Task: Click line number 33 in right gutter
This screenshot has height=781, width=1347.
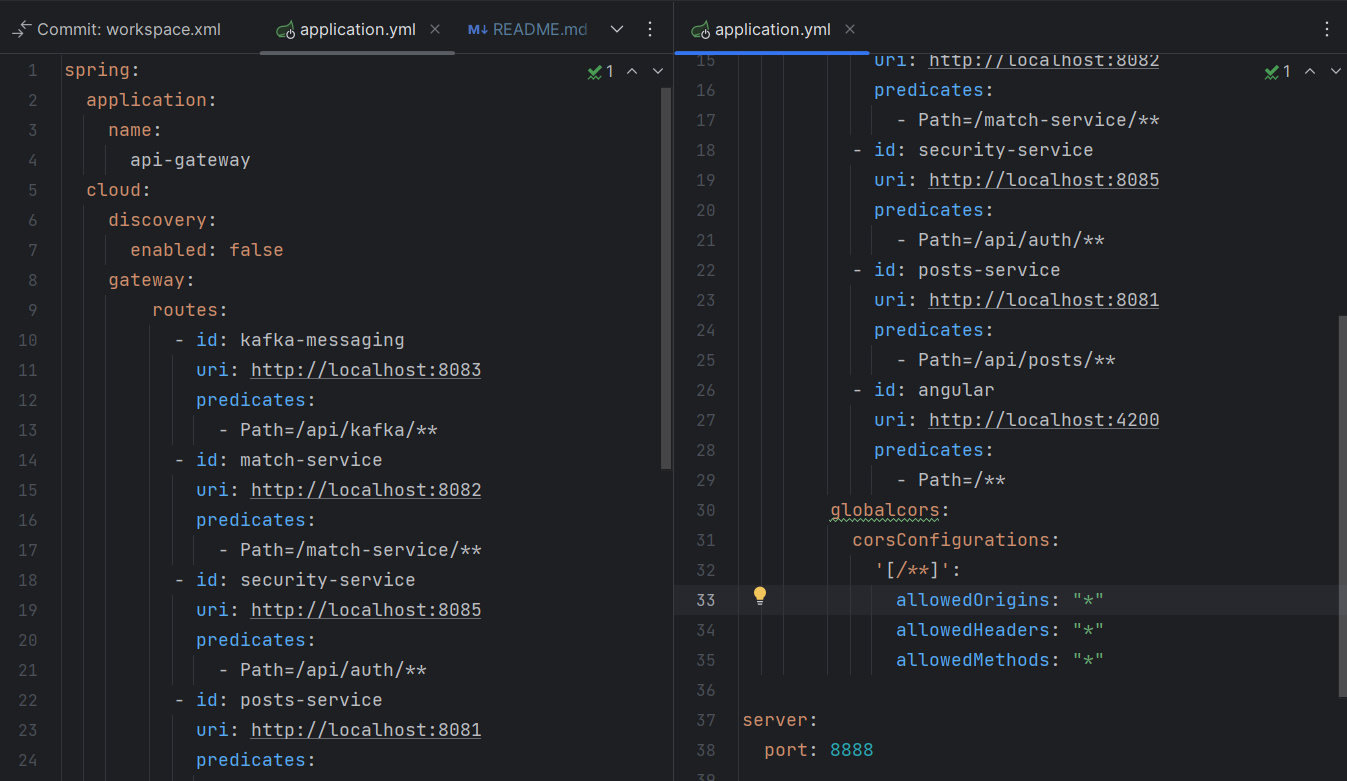Action: tap(705, 600)
